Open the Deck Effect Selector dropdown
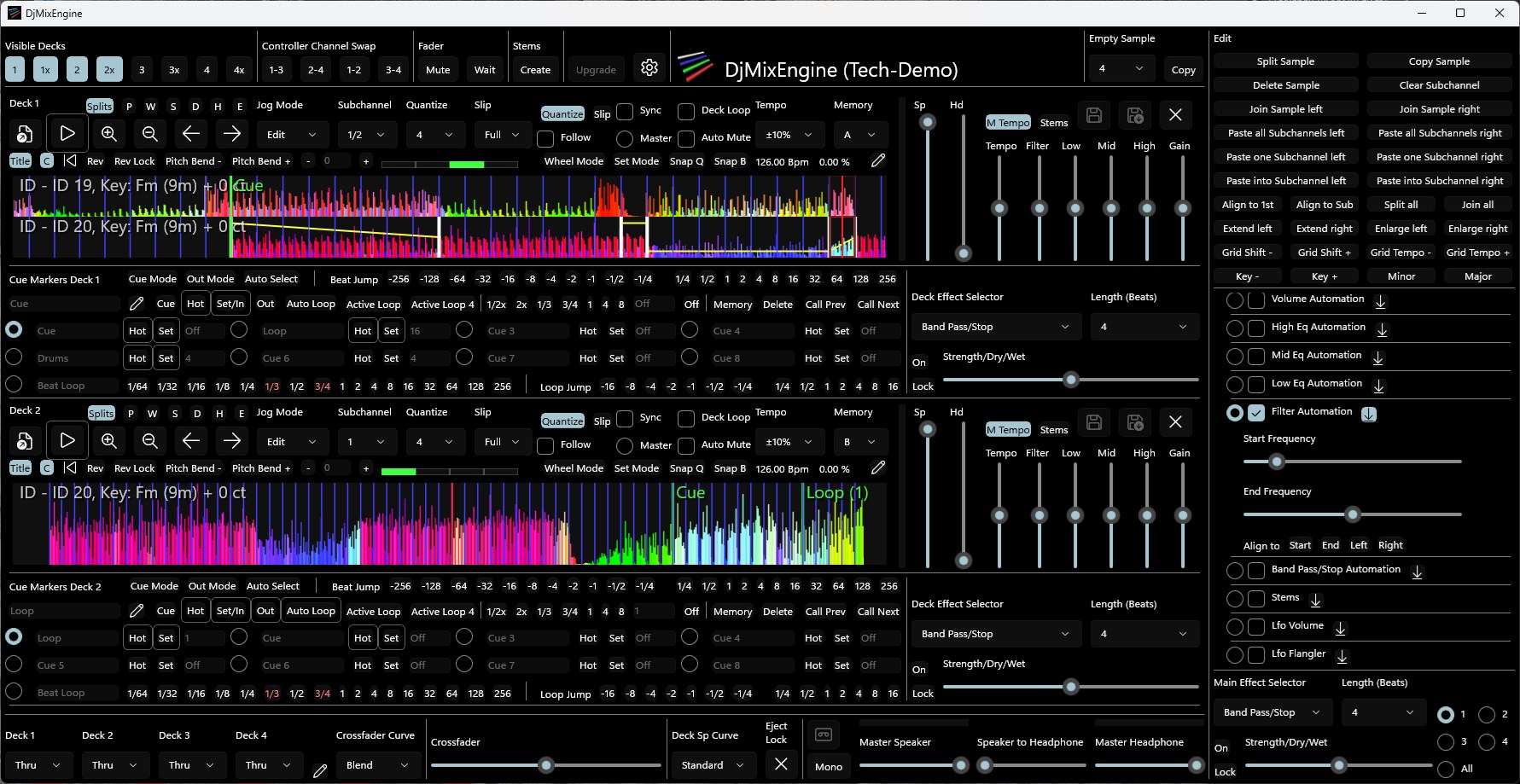Screen dimensions: 1520x784 [994, 326]
